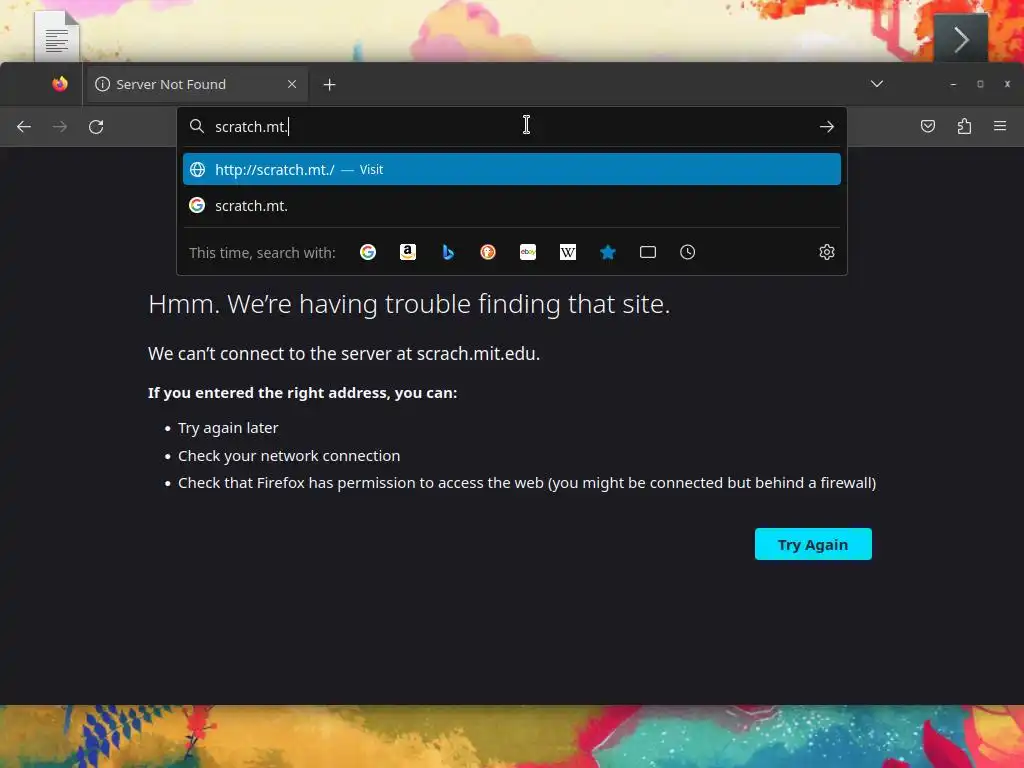Click the Go arrow in address bar
The height and width of the screenshot is (768, 1024).
pos(827,127)
